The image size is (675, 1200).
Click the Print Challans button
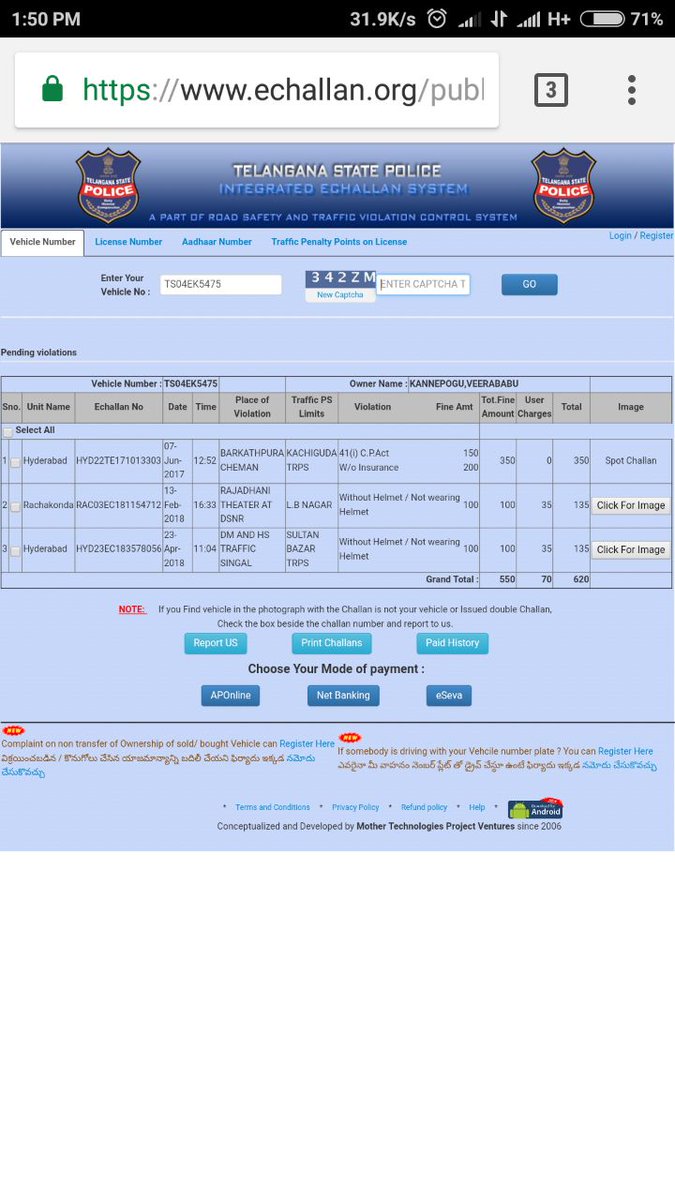pos(331,643)
